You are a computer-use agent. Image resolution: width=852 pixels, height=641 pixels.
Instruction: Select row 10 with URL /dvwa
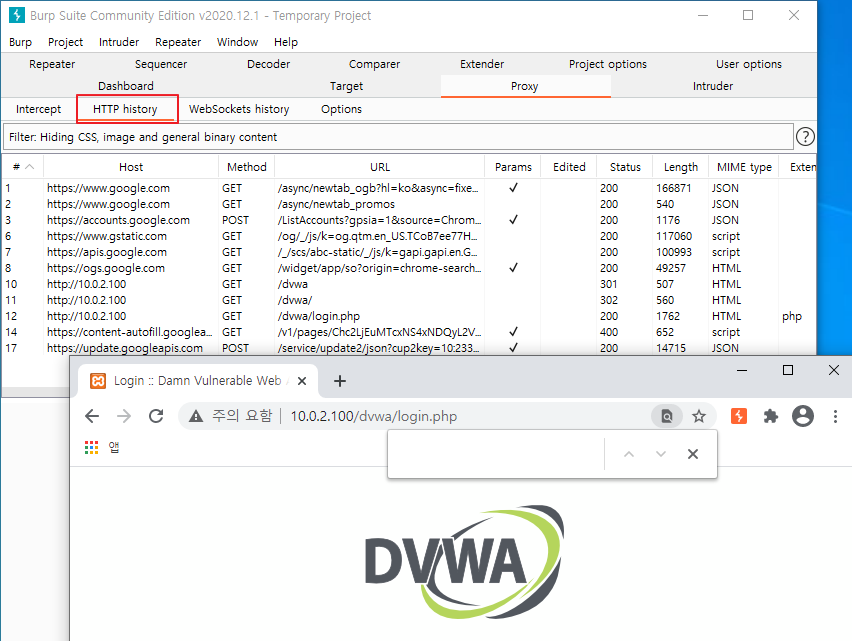click(x=409, y=284)
